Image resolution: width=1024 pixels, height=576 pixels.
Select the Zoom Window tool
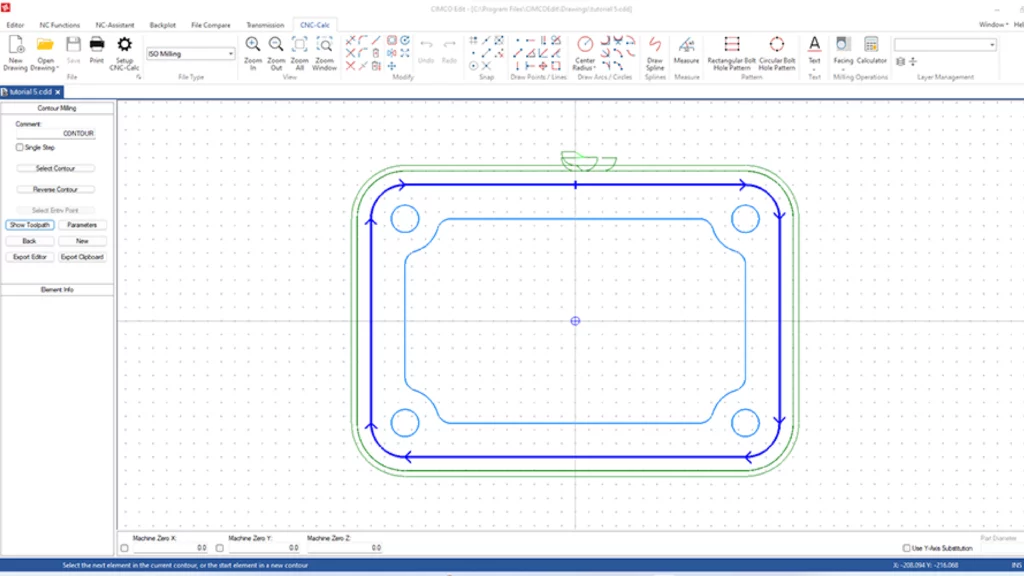point(324,45)
